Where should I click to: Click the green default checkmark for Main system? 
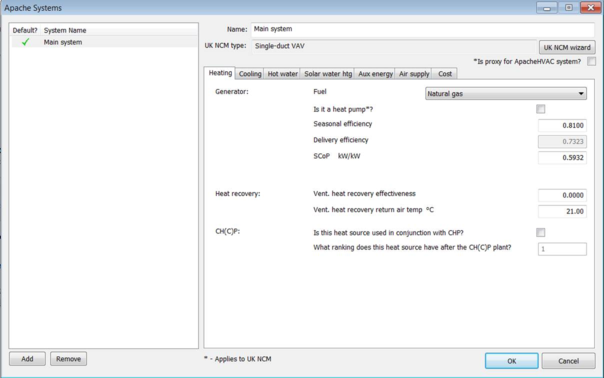pos(25,42)
